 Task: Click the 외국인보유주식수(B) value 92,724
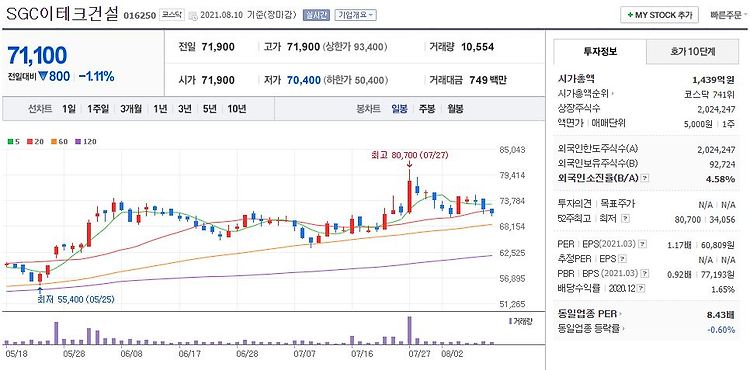[722, 164]
